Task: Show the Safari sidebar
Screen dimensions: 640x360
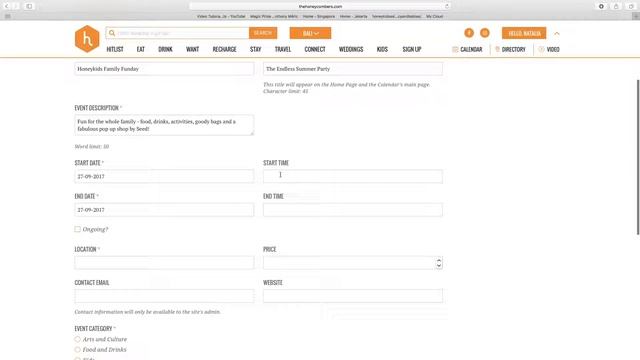Action: [29, 6]
